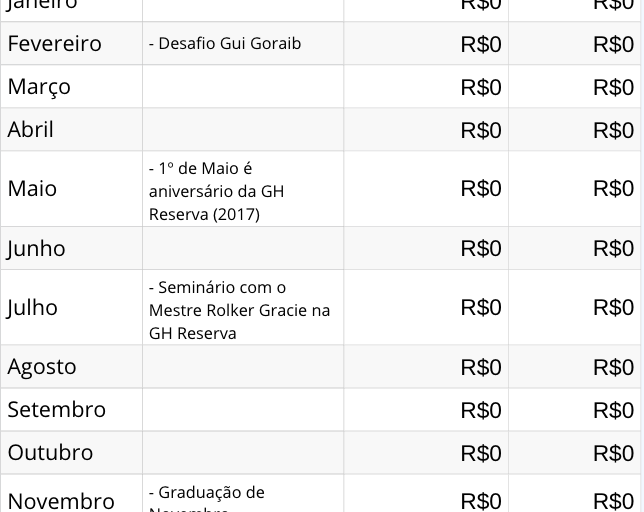This screenshot has height=512, width=644.
Task: Select last R$0 value in Outubro row
Action: 613,453
